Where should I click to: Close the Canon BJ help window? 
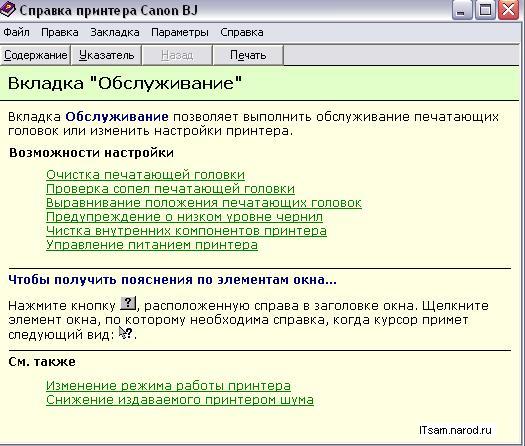pos(509,10)
